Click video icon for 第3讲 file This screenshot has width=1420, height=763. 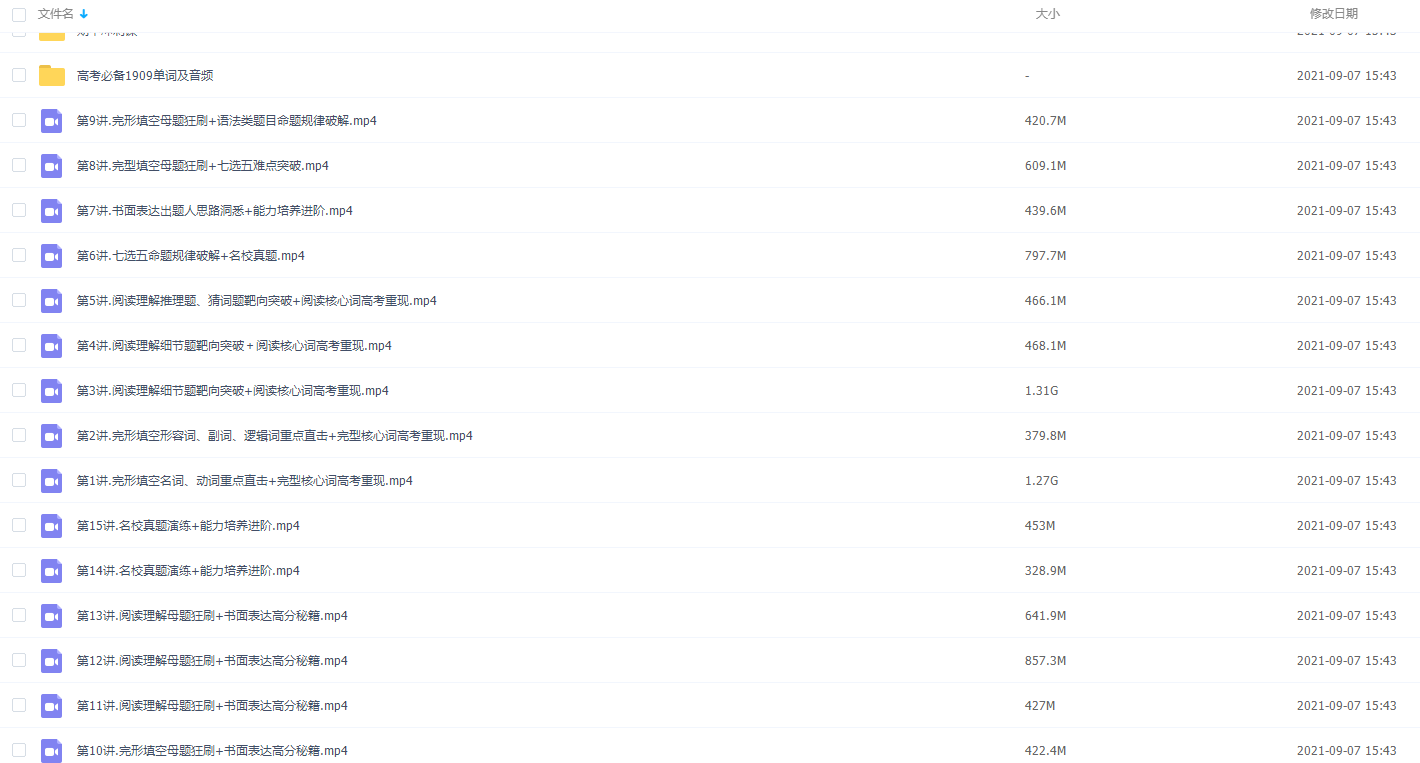52,391
